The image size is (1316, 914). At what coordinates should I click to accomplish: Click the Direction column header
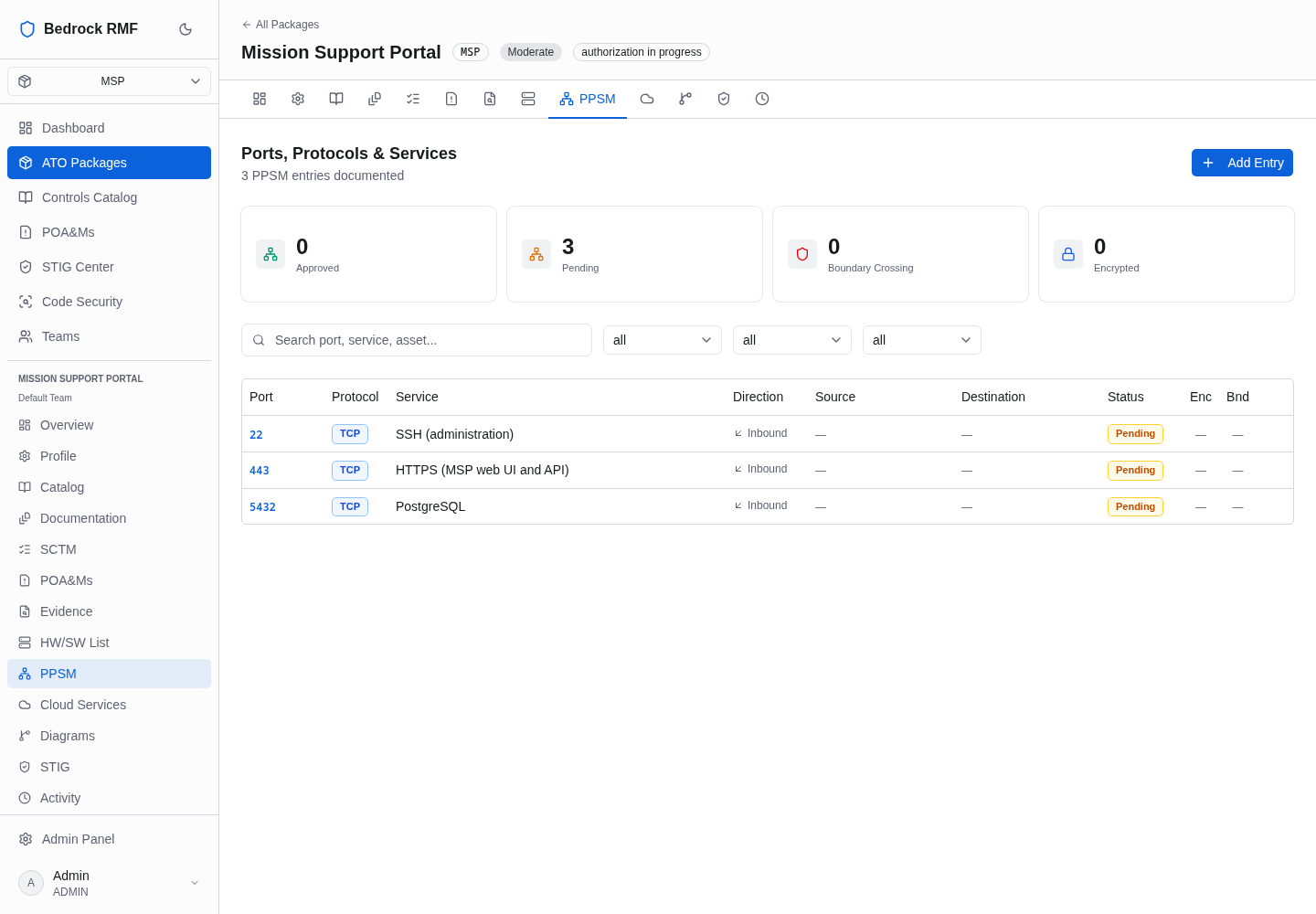pyautogui.click(x=758, y=397)
